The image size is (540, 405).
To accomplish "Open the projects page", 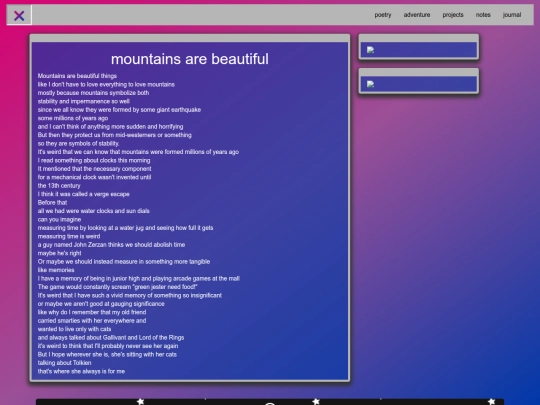I will pyautogui.click(x=453, y=15).
